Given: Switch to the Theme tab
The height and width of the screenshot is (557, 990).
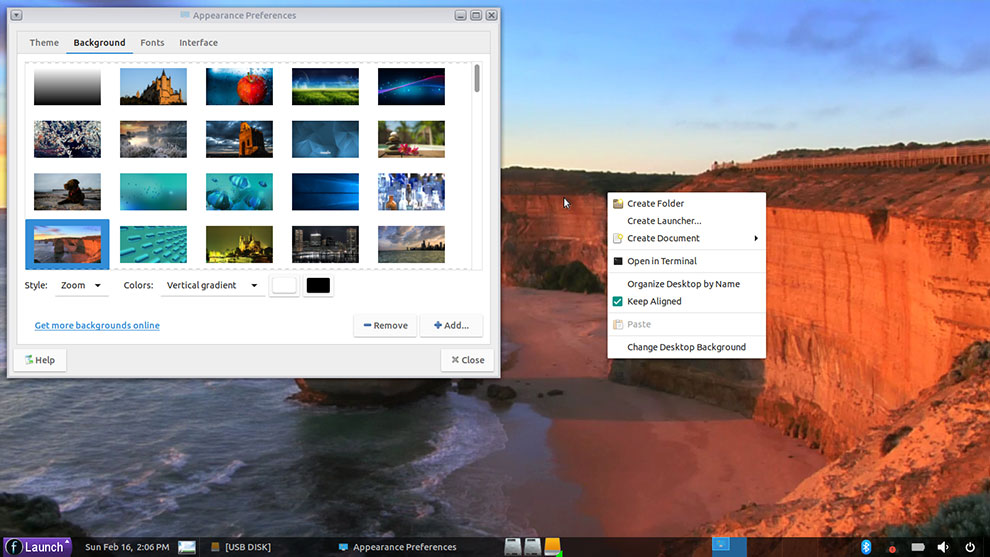Looking at the screenshot, I should [x=44, y=42].
